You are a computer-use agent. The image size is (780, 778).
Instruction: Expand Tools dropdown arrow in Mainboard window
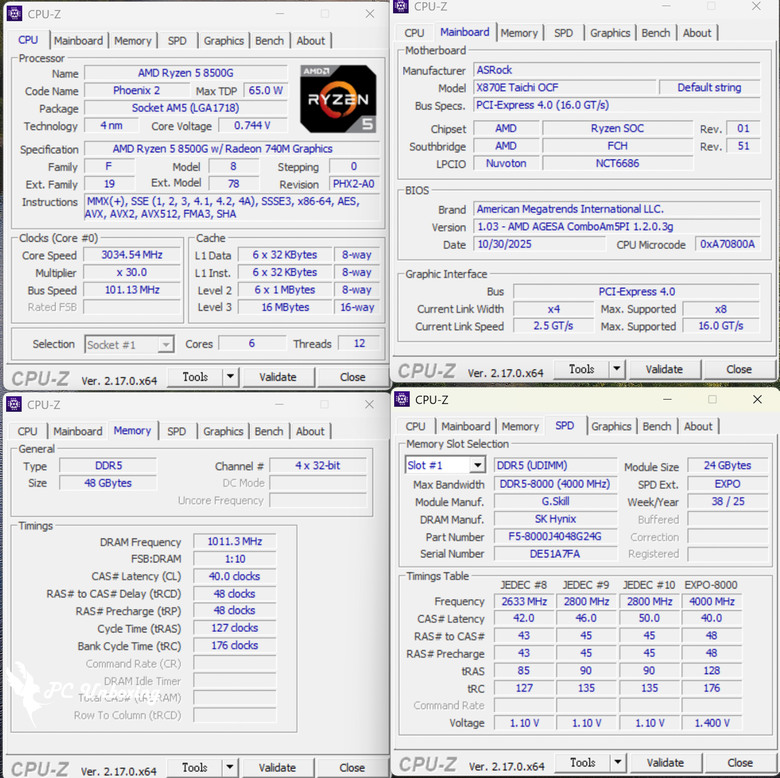[617, 369]
